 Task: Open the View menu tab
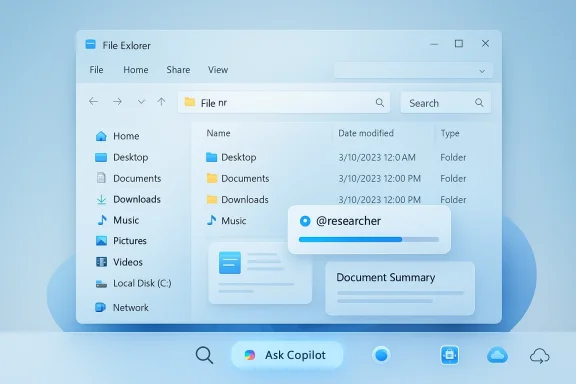click(218, 70)
